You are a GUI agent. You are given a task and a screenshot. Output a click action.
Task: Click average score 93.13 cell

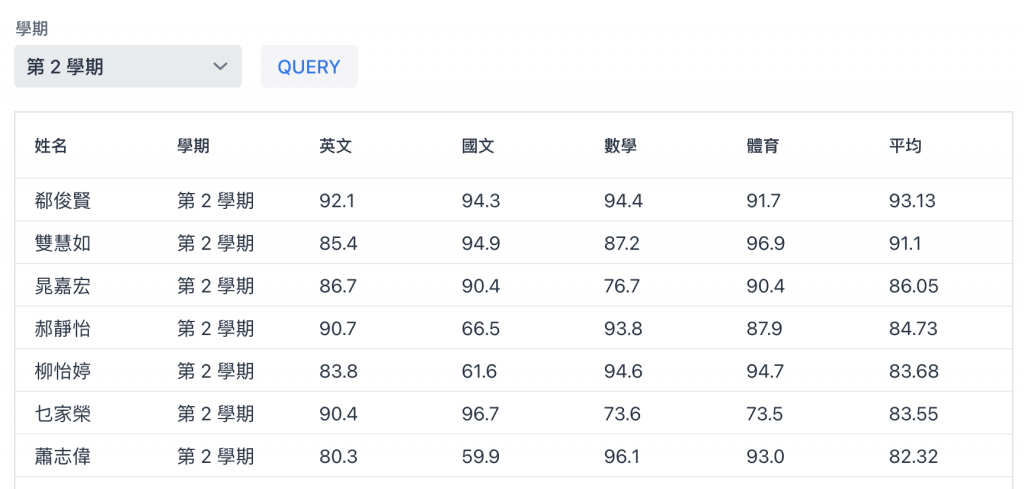pyautogui.click(x=912, y=200)
